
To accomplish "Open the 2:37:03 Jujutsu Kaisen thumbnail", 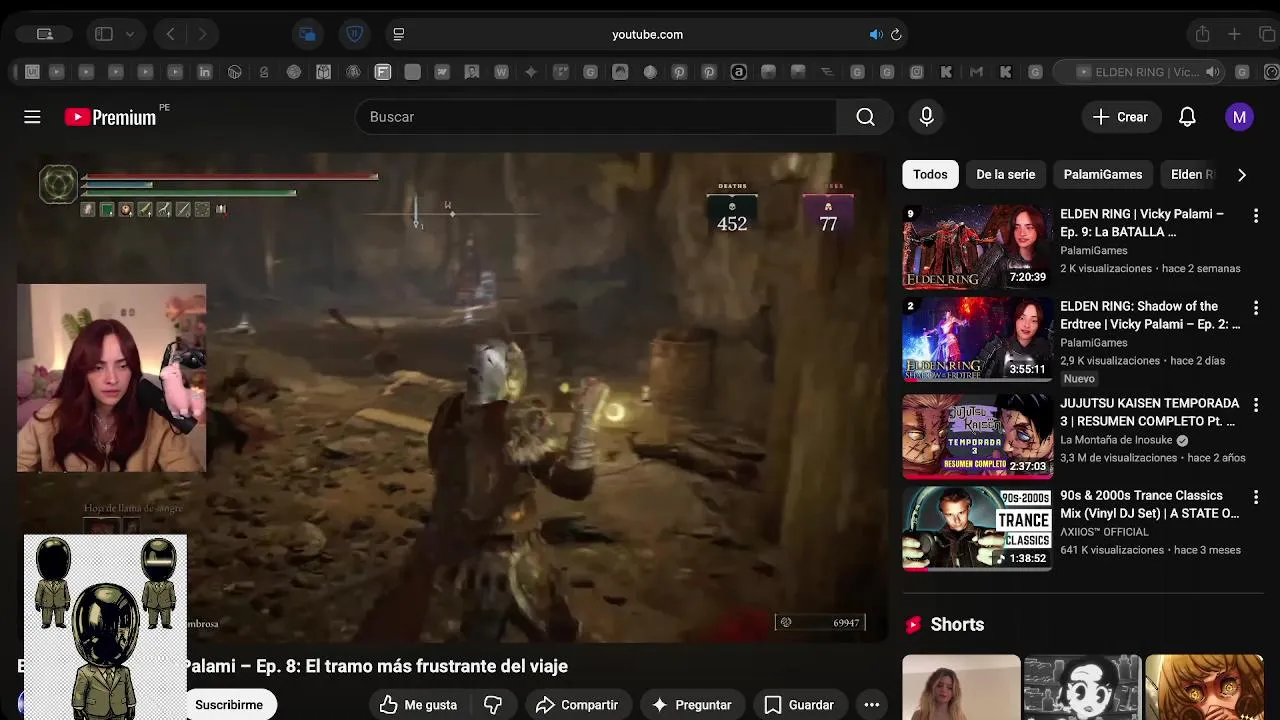I will (x=977, y=436).
